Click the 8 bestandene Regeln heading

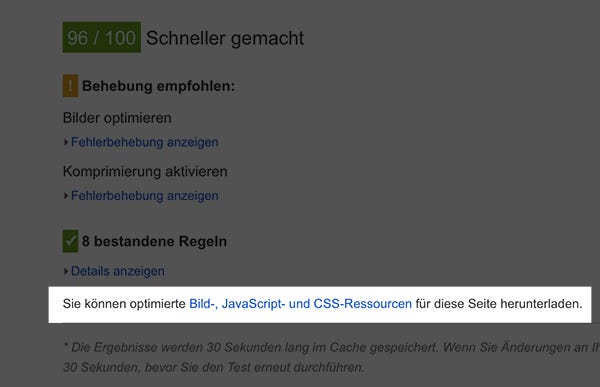(154, 242)
